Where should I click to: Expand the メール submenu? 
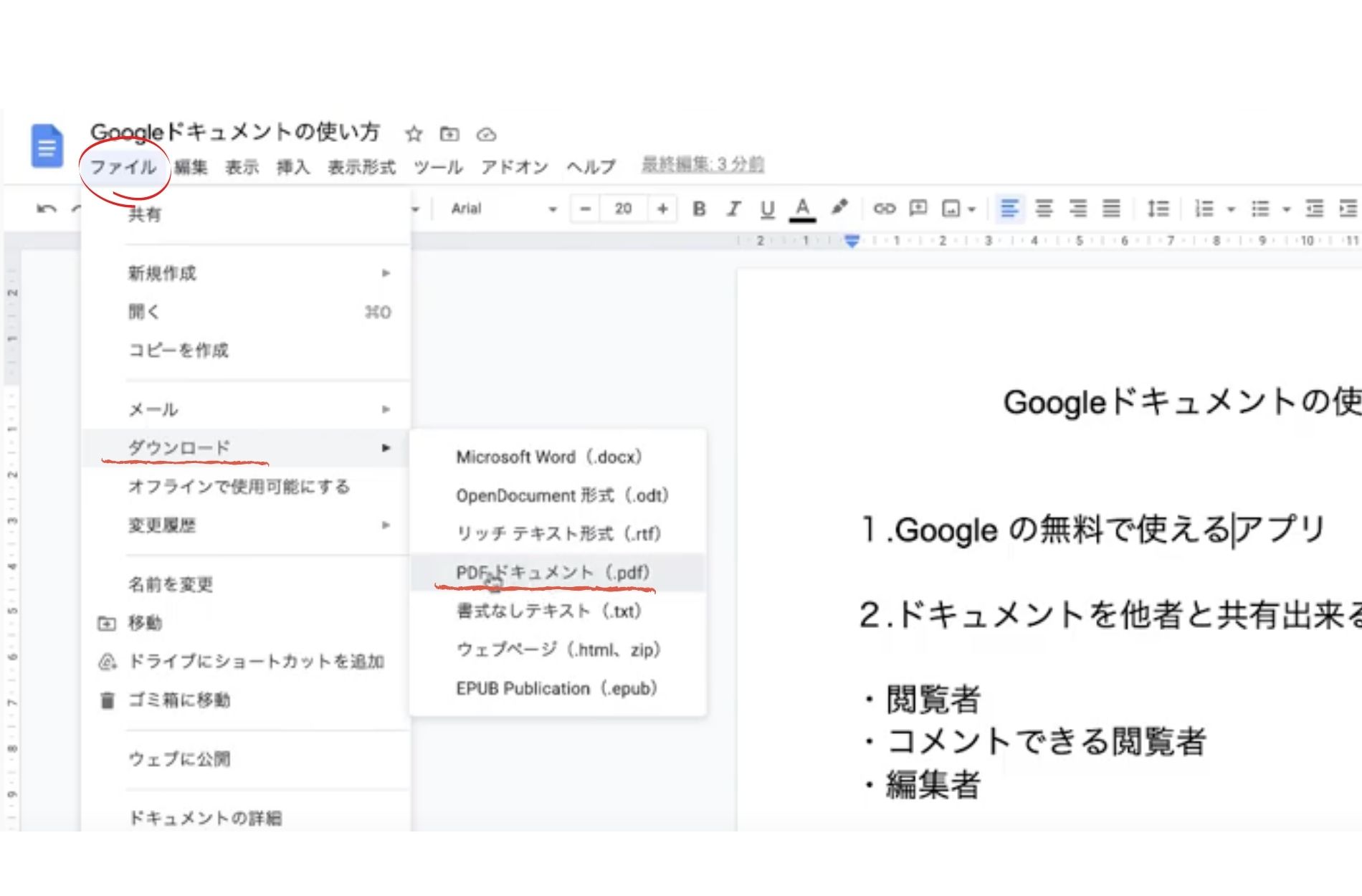(x=247, y=409)
